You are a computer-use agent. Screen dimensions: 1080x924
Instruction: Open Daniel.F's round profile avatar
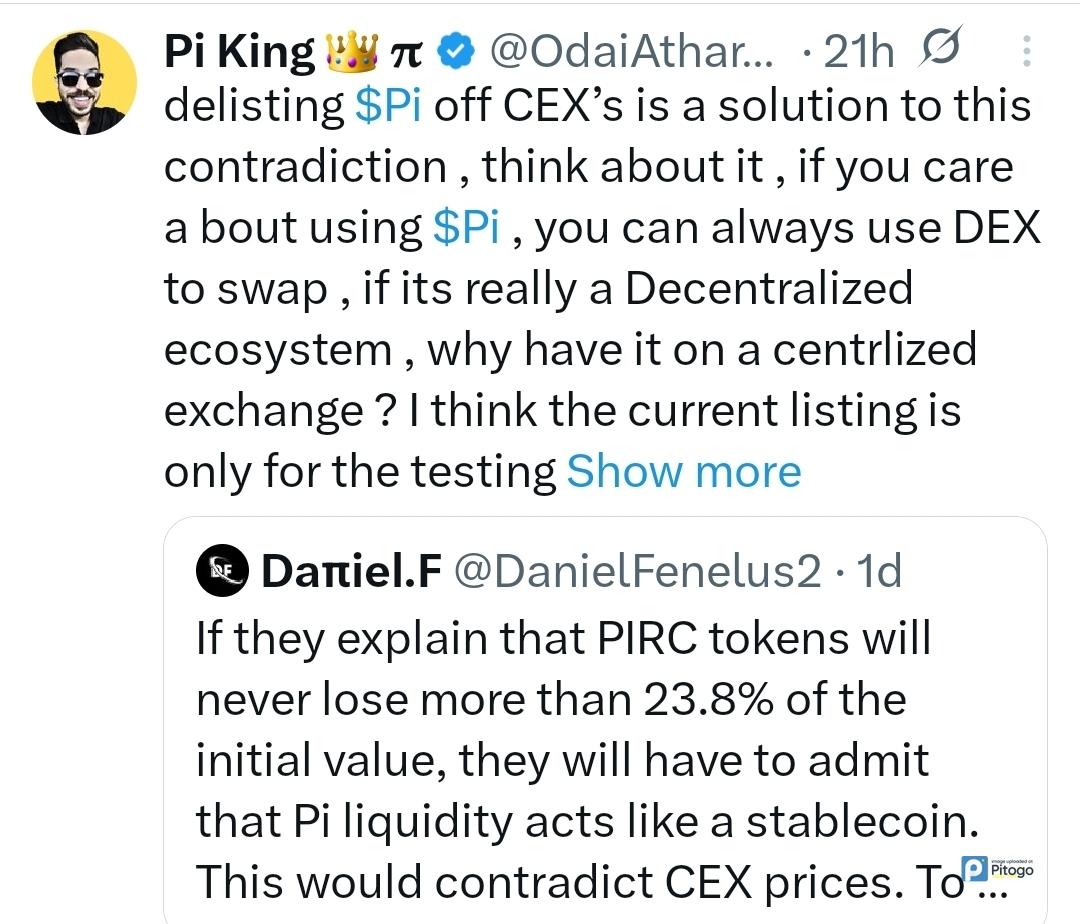point(221,572)
